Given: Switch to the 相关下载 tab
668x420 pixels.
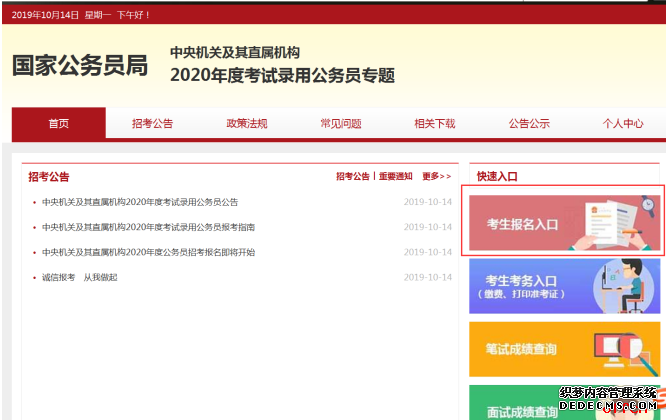Looking at the screenshot, I should point(435,124).
